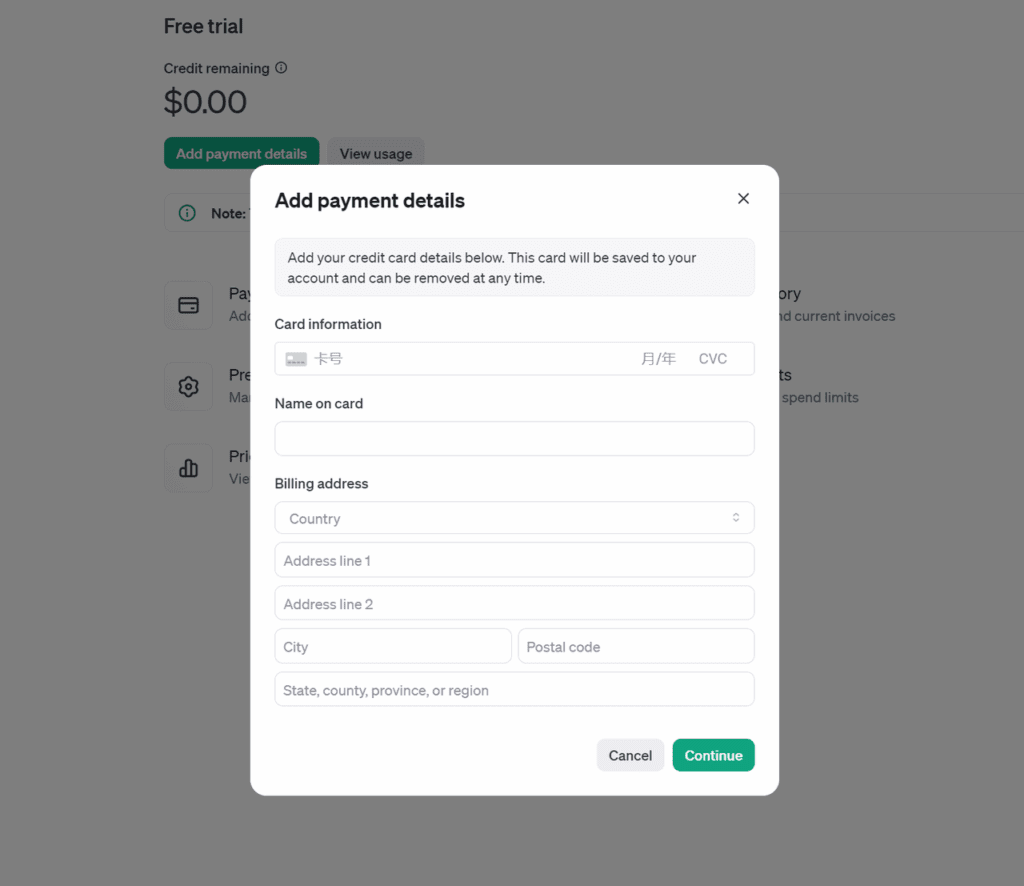Image resolution: width=1024 pixels, height=886 pixels.
Task: Click the green Continue button
Action: (x=714, y=755)
